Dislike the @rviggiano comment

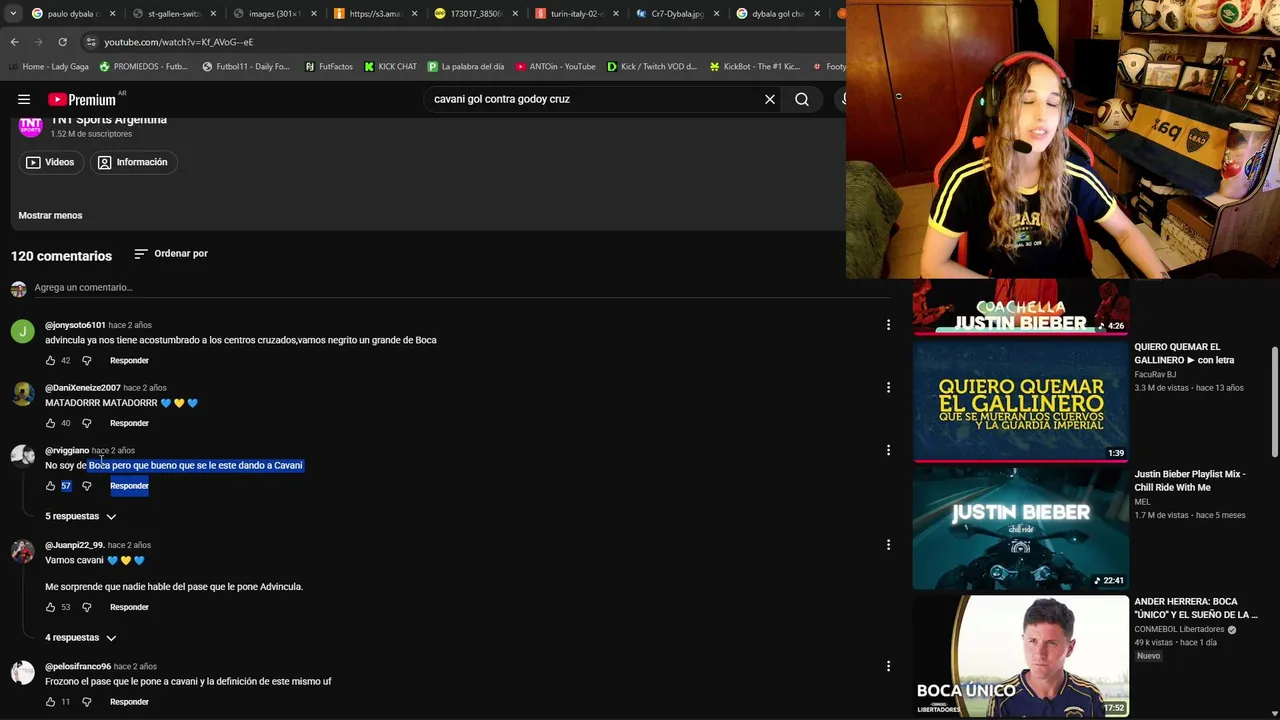coord(86,486)
